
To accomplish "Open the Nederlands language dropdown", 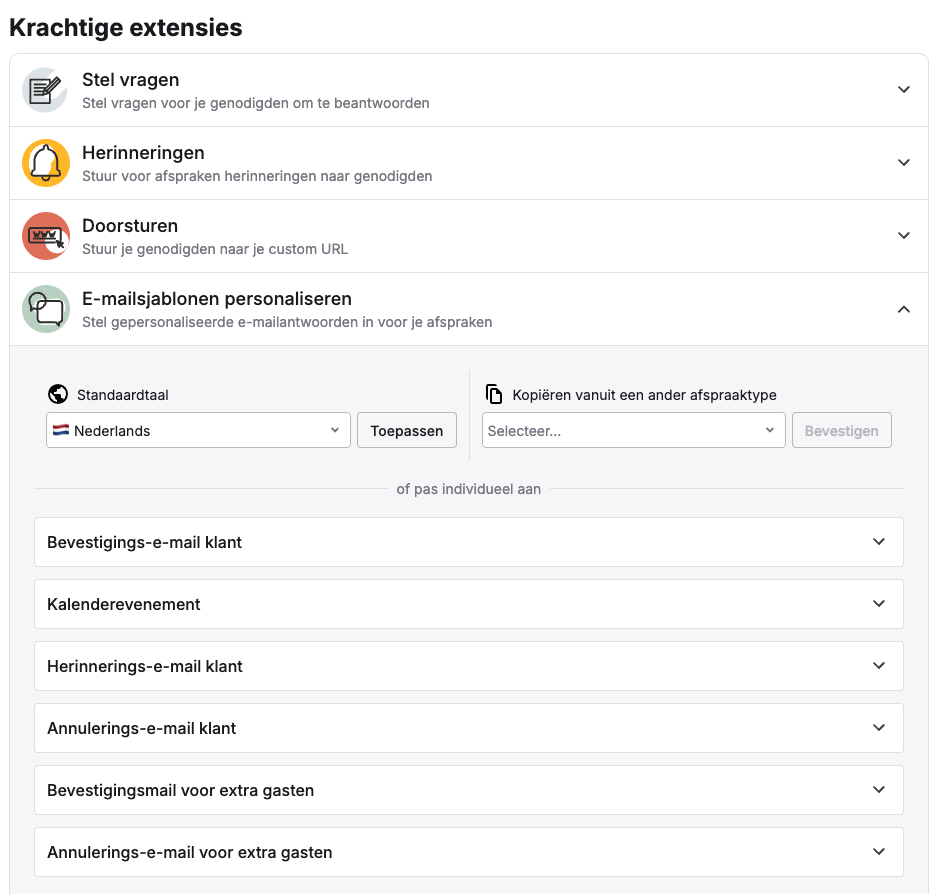I will [x=198, y=431].
